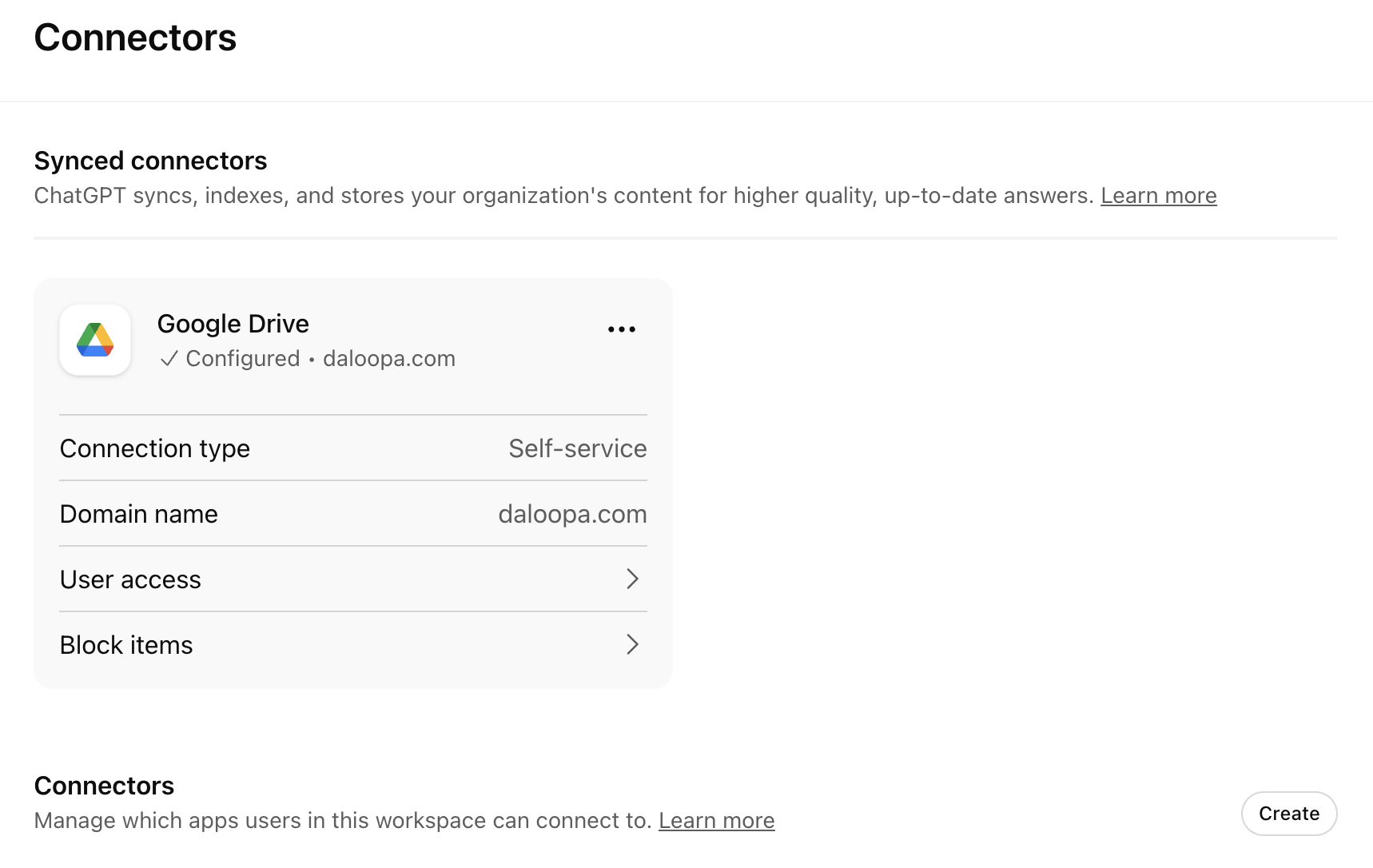
Task: Select the Self-service value text
Action: [x=578, y=448]
